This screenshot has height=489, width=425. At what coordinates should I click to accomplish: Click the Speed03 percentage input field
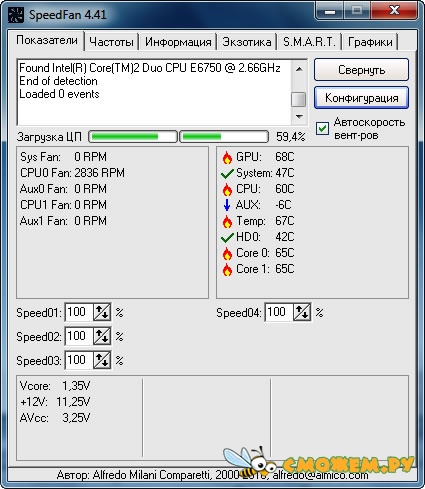tap(79, 360)
